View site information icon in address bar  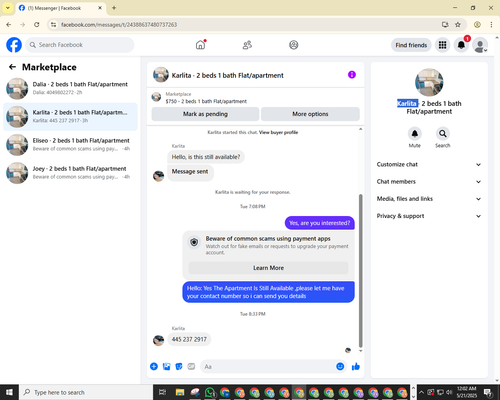(x=54, y=25)
